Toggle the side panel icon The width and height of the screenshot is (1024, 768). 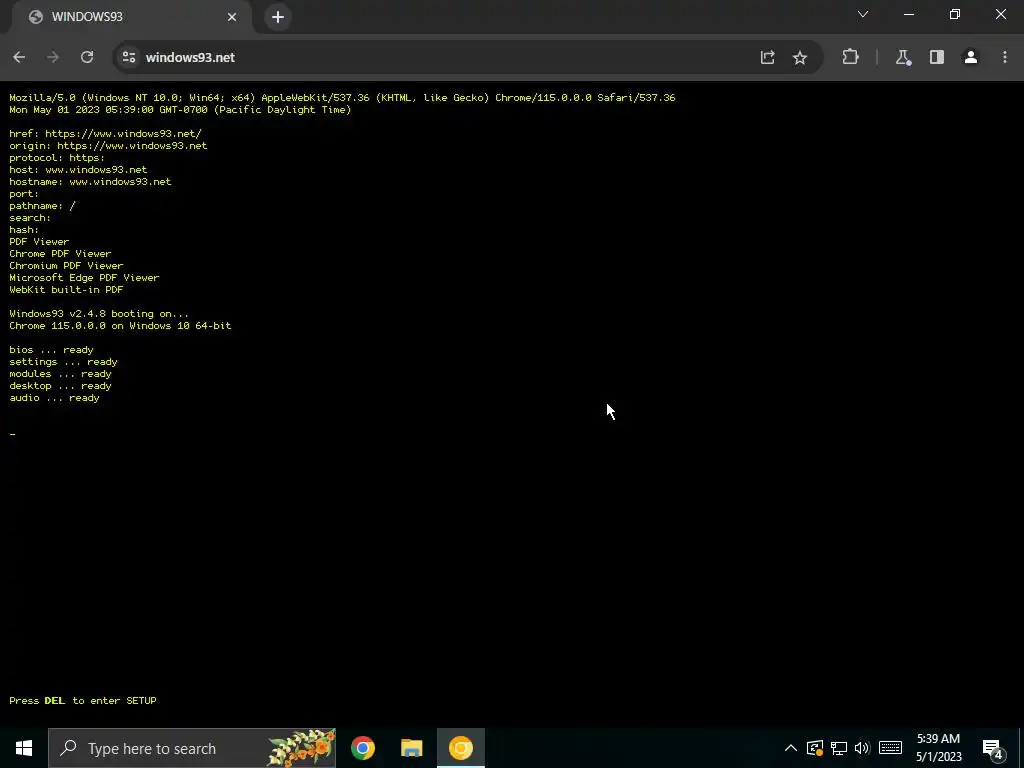click(937, 57)
